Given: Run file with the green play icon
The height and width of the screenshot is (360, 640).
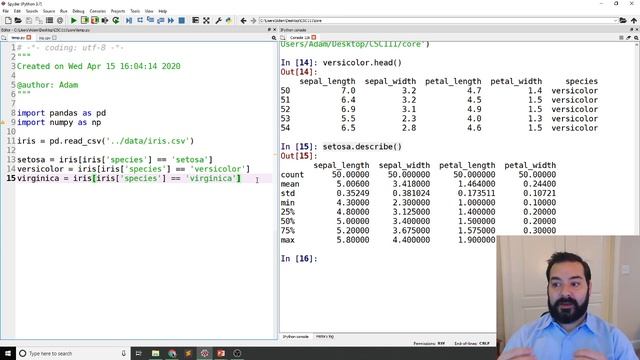Looking at the screenshot, I should [x=73, y=20].
